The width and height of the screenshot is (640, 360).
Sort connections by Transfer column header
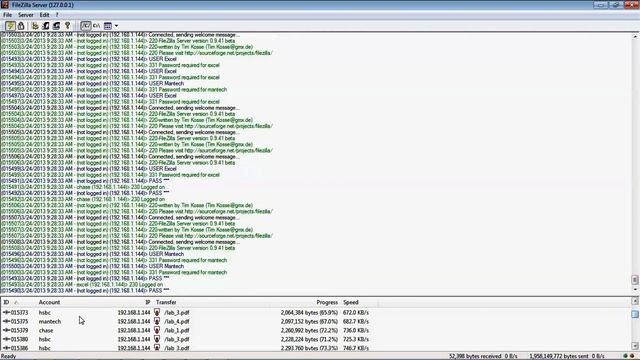point(166,302)
